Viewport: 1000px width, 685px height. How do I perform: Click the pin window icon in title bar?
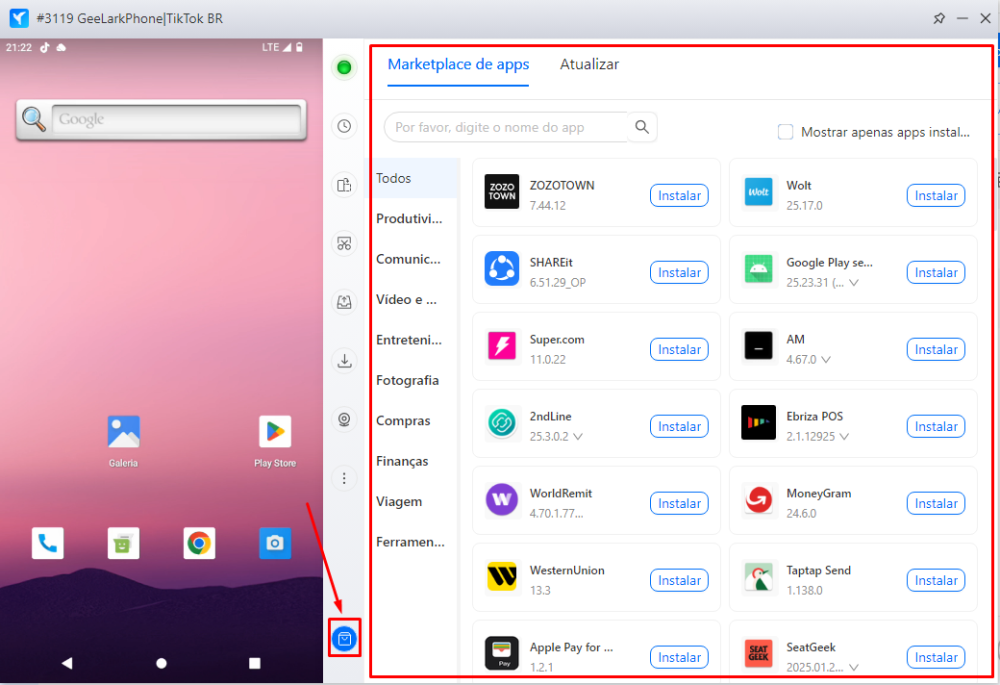[939, 18]
